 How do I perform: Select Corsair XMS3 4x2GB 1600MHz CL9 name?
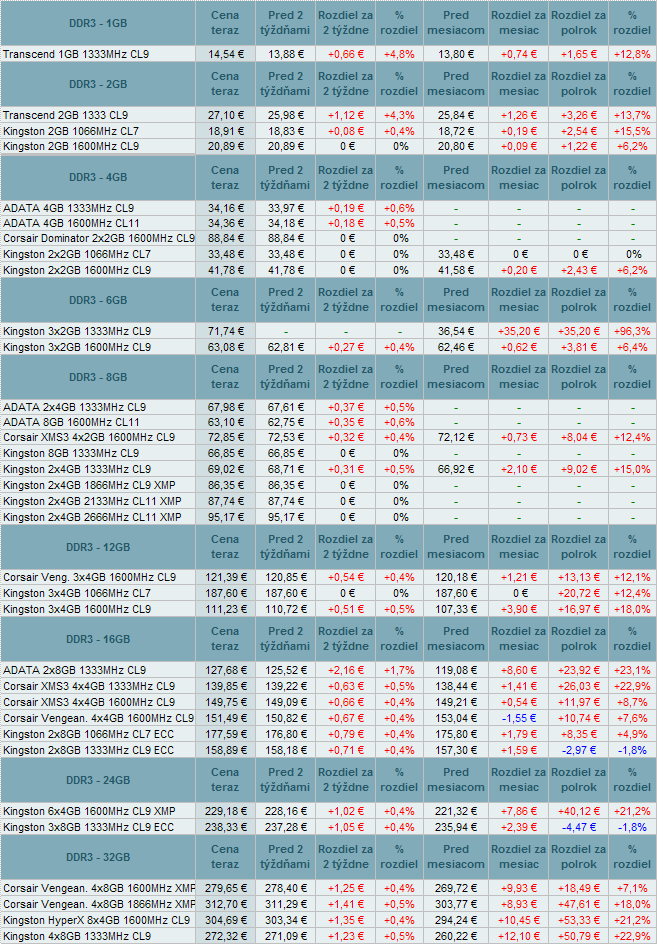click(89, 438)
